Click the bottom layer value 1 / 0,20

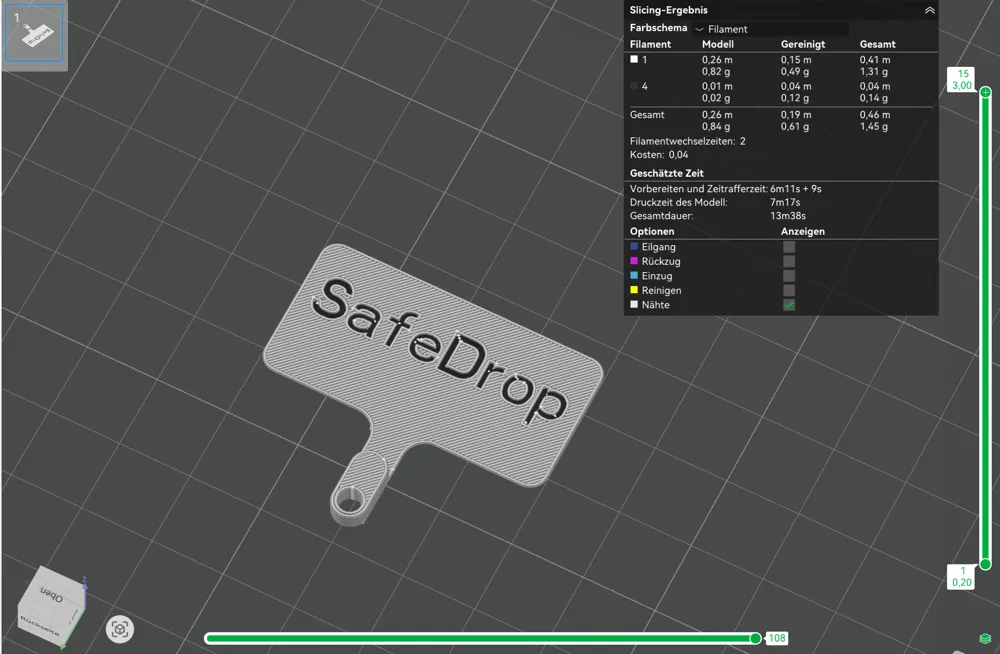tap(962, 576)
